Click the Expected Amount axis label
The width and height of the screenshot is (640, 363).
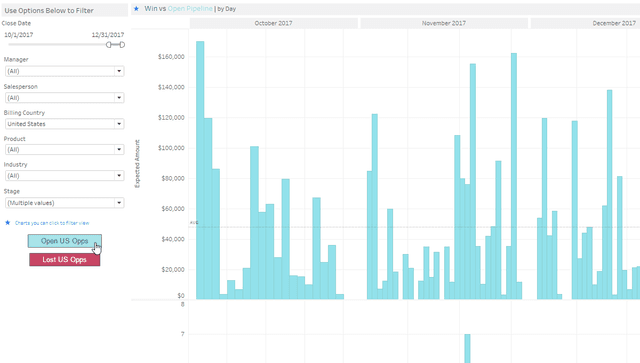pos(137,164)
